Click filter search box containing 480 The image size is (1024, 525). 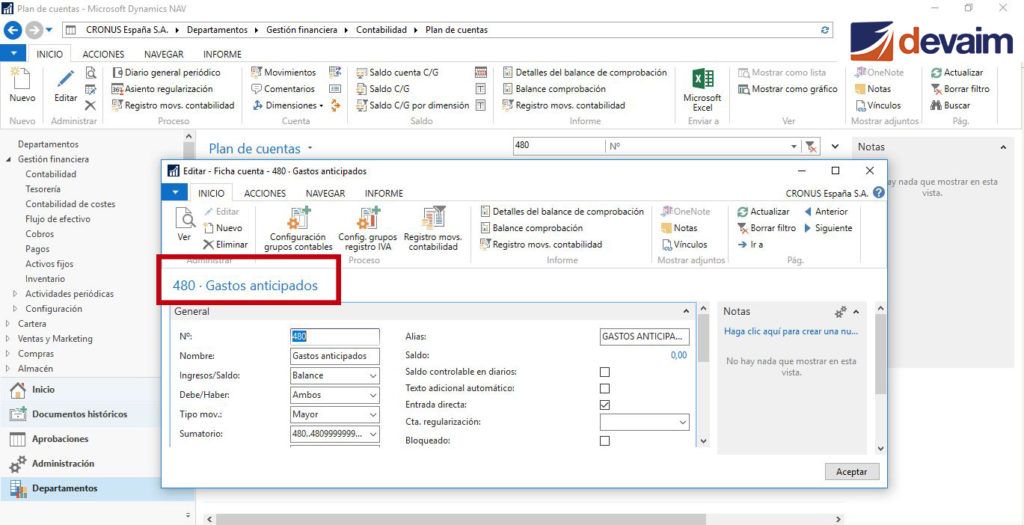pos(559,146)
